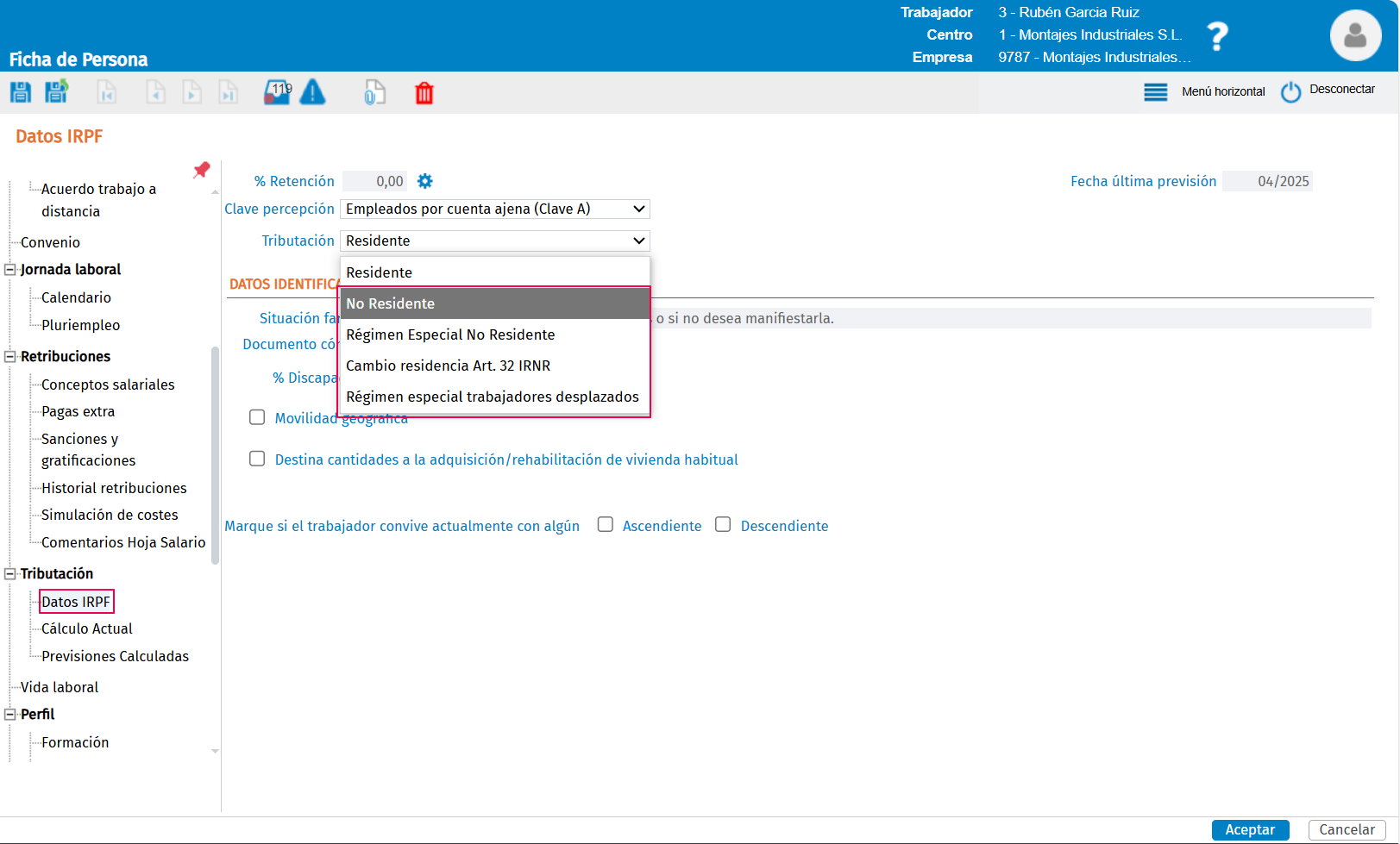Image resolution: width=1400 pixels, height=844 pixels.
Task: Click the sidebar tree vertical scrollbar
Action: coord(215,455)
